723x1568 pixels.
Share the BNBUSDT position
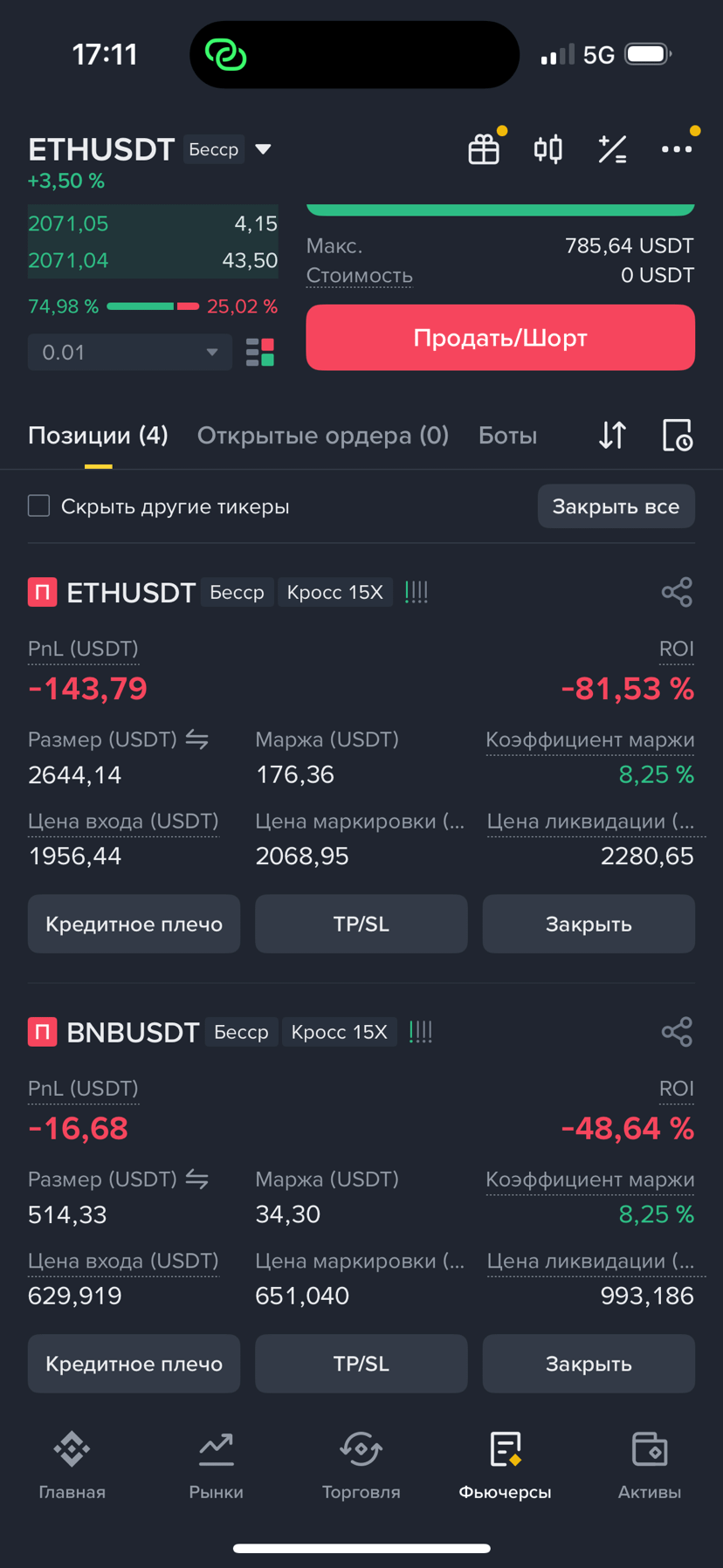(677, 1032)
